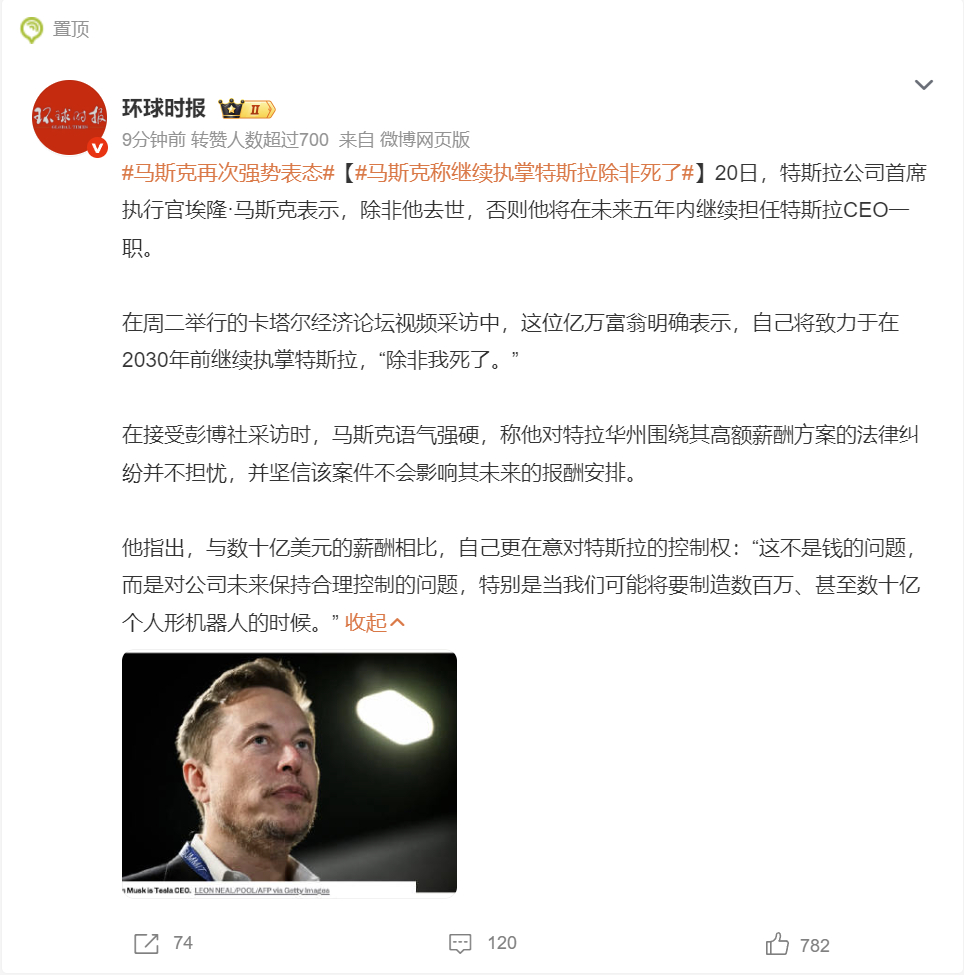The width and height of the screenshot is (964, 975).
Task: Click the comment count 120
Action: pos(502,943)
